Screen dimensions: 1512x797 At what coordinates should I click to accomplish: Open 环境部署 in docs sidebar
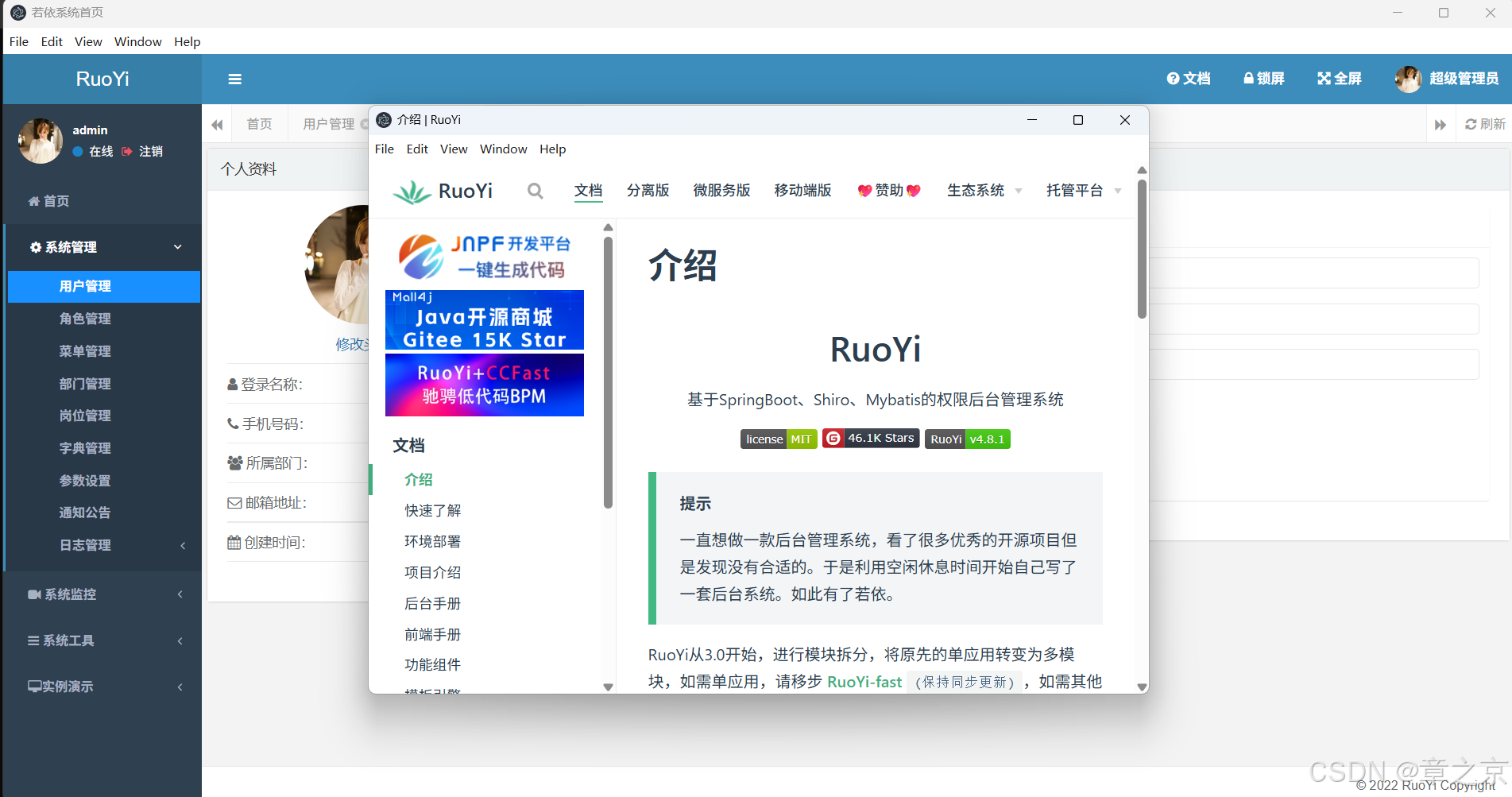pyautogui.click(x=433, y=541)
